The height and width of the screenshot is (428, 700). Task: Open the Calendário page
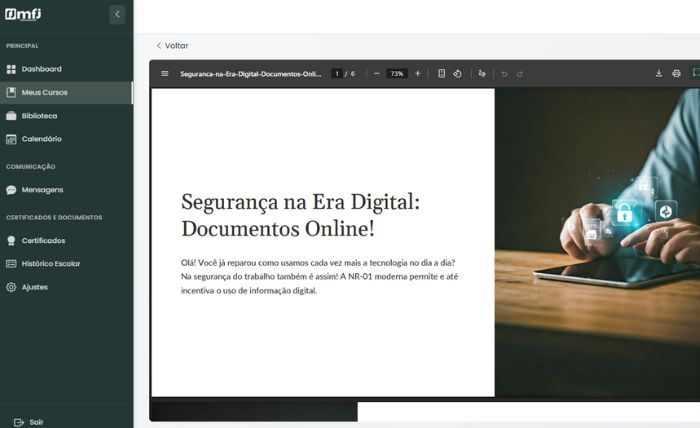pyautogui.click(x=41, y=139)
